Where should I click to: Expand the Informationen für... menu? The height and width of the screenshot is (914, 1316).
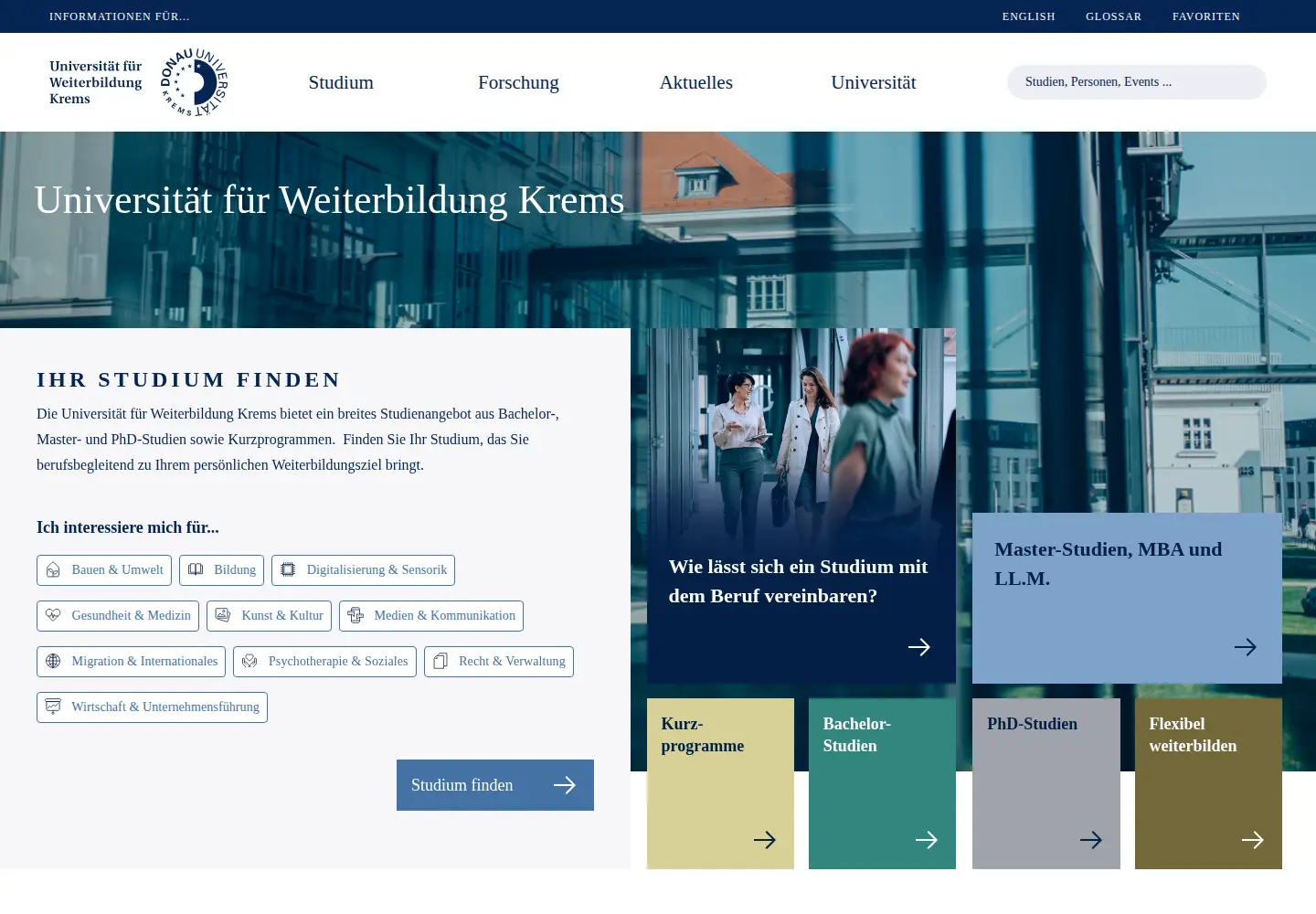[x=120, y=16]
